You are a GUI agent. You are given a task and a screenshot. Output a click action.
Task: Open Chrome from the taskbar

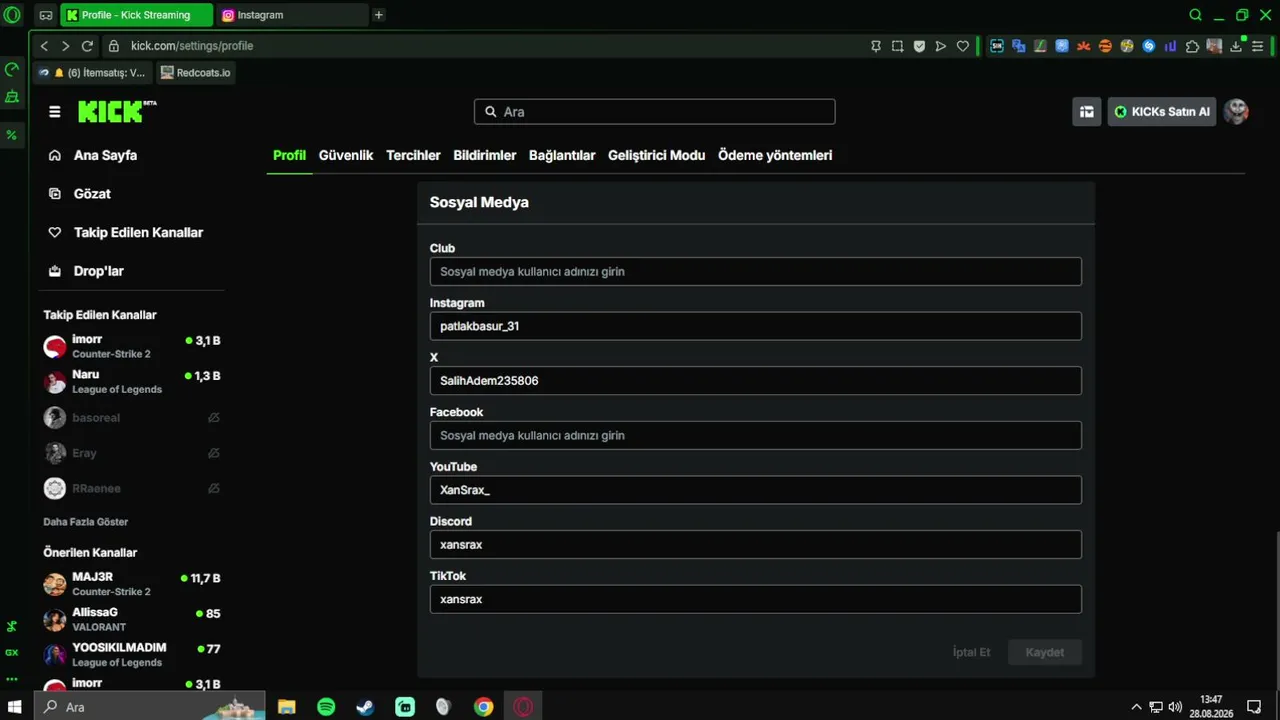(483, 707)
